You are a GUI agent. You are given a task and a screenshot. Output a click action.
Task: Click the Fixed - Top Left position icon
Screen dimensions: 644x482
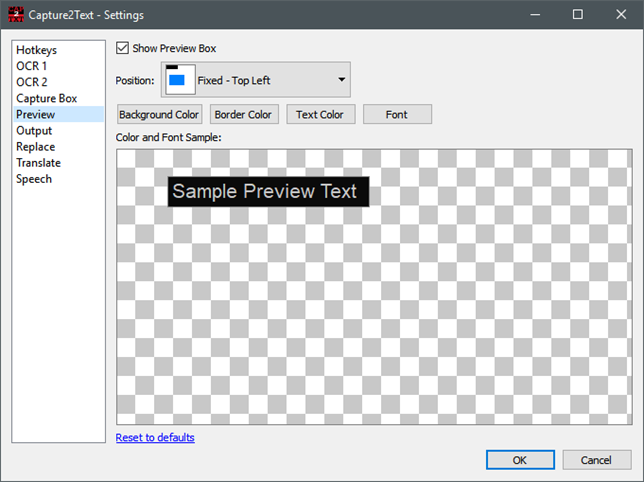coord(180,80)
